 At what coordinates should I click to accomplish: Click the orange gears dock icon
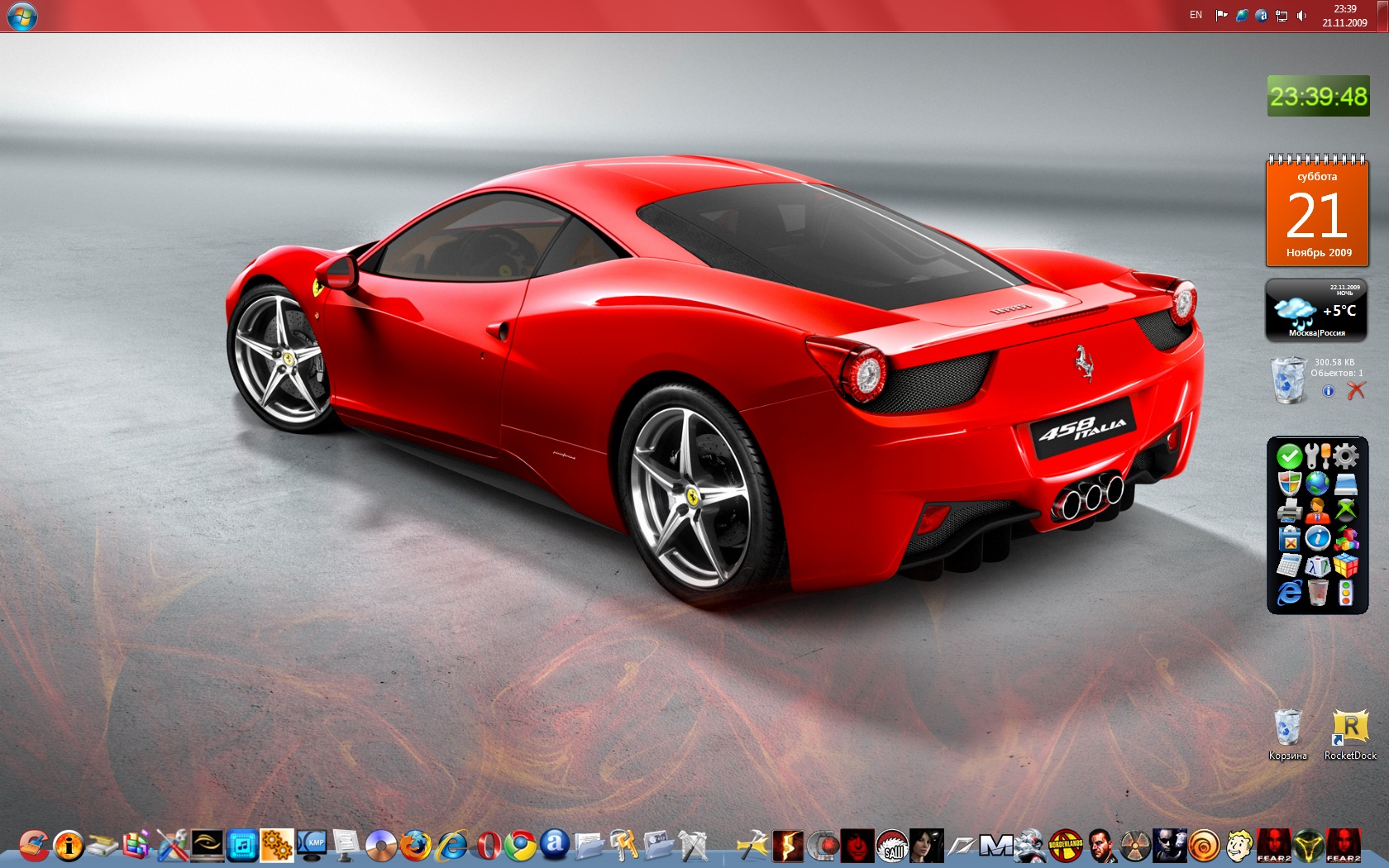[x=277, y=845]
